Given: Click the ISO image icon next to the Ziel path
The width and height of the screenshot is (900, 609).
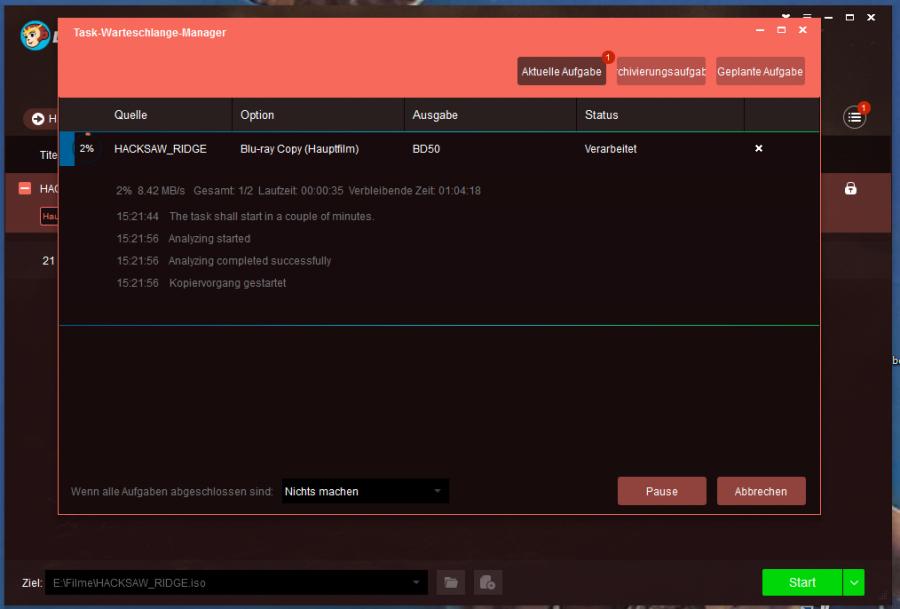Looking at the screenshot, I should tap(488, 583).
